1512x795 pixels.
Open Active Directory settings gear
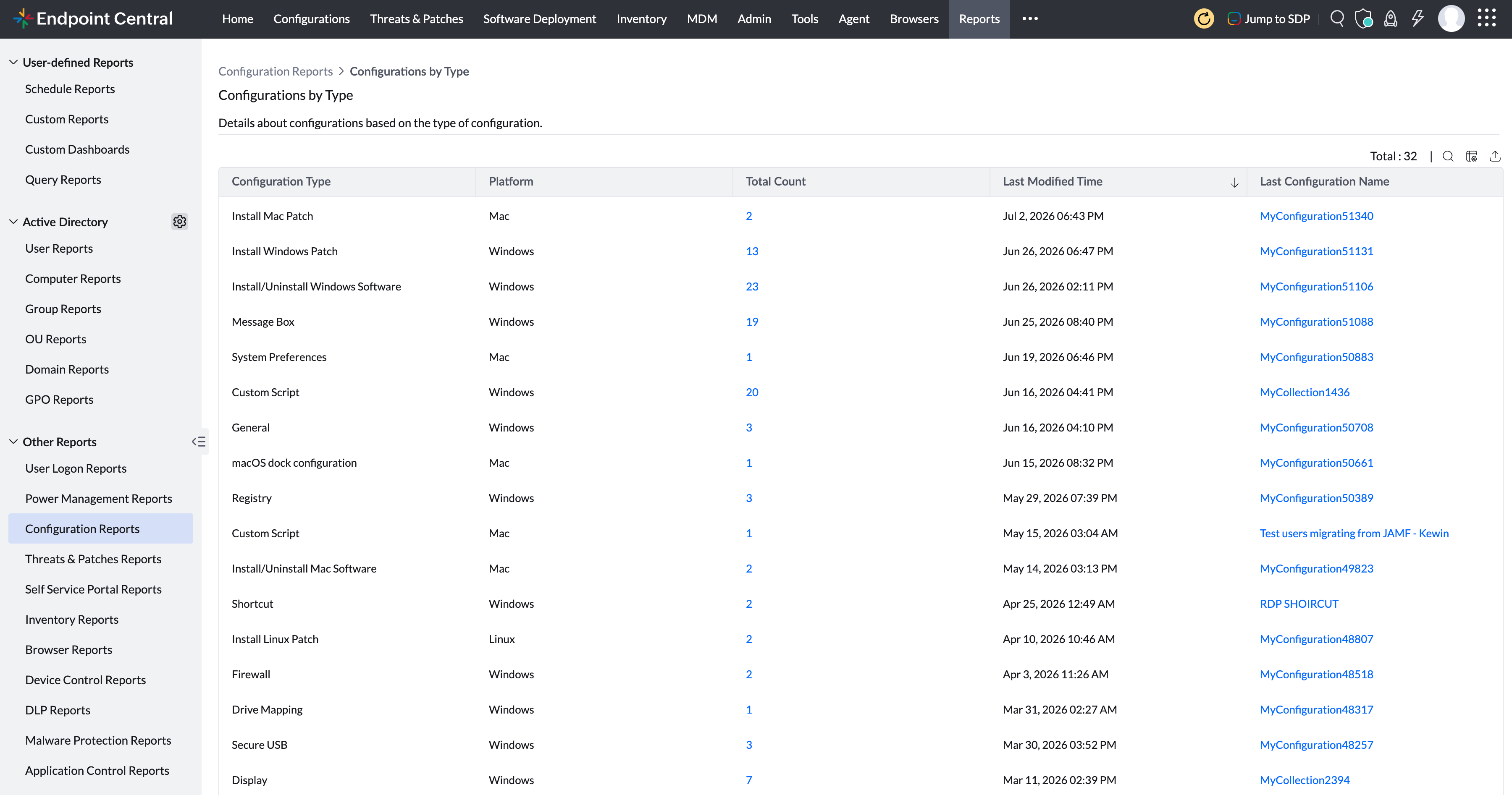click(180, 222)
